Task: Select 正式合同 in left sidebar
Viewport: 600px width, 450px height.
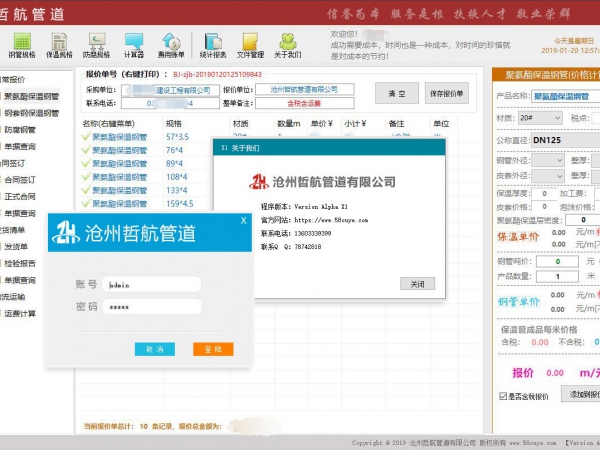Action: click(x=20, y=197)
